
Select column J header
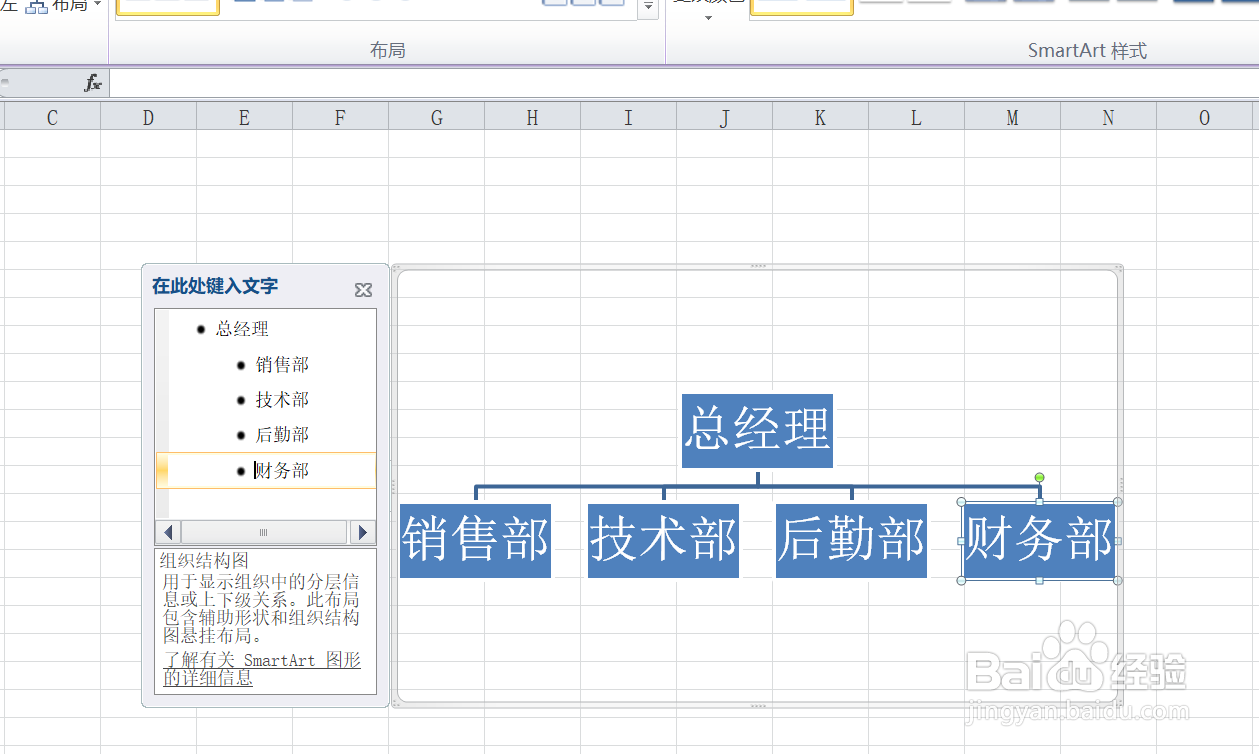724,118
